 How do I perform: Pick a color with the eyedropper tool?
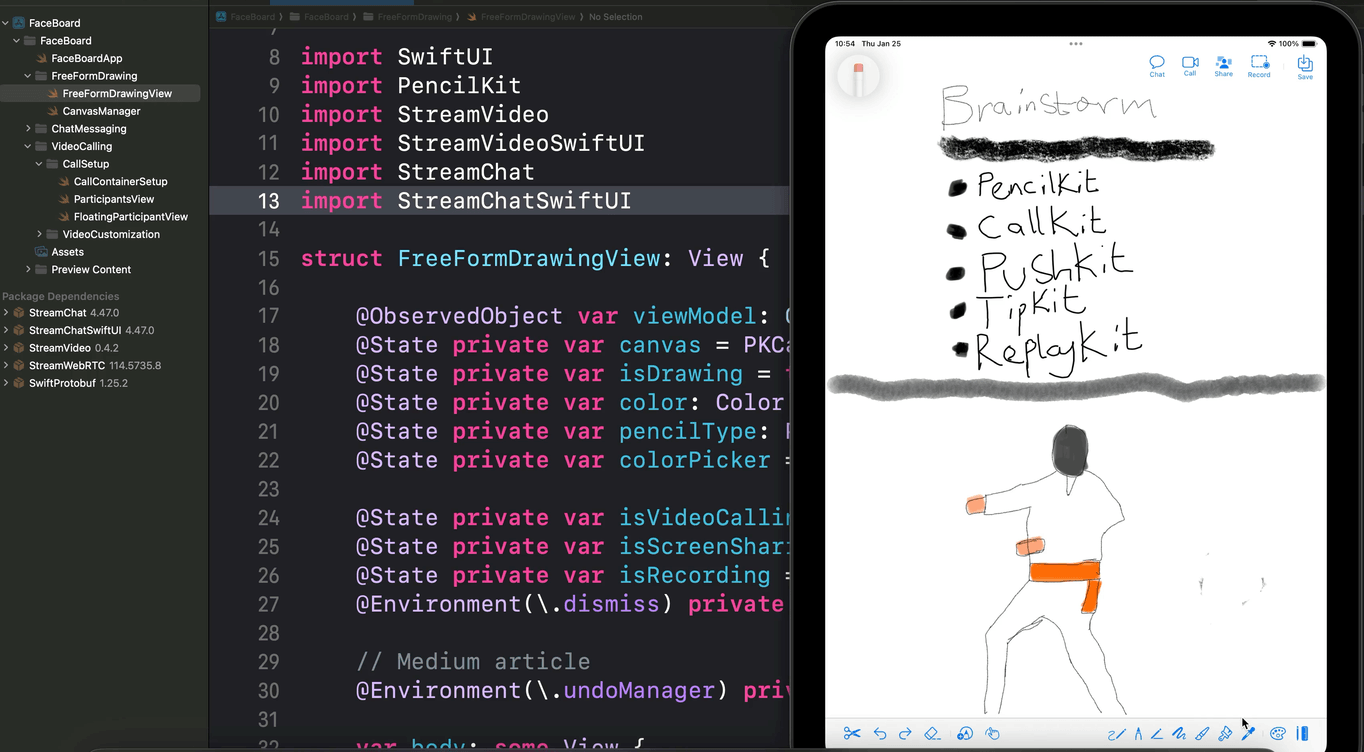click(x=1249, y=733)
